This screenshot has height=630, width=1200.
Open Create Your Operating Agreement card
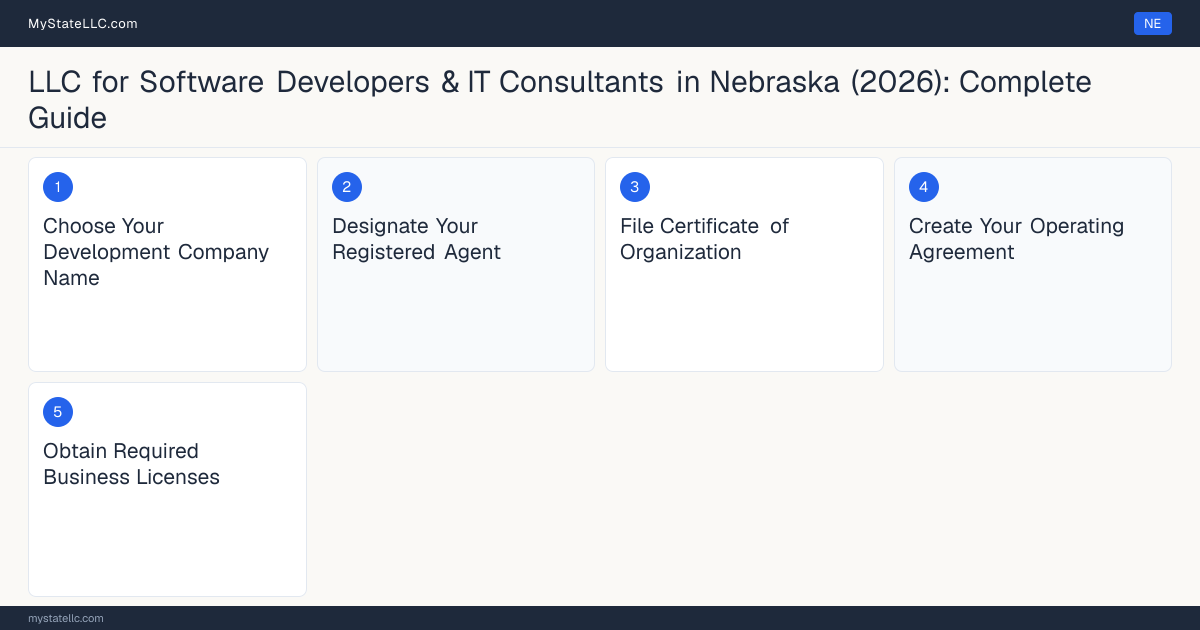click(1033, 264)
